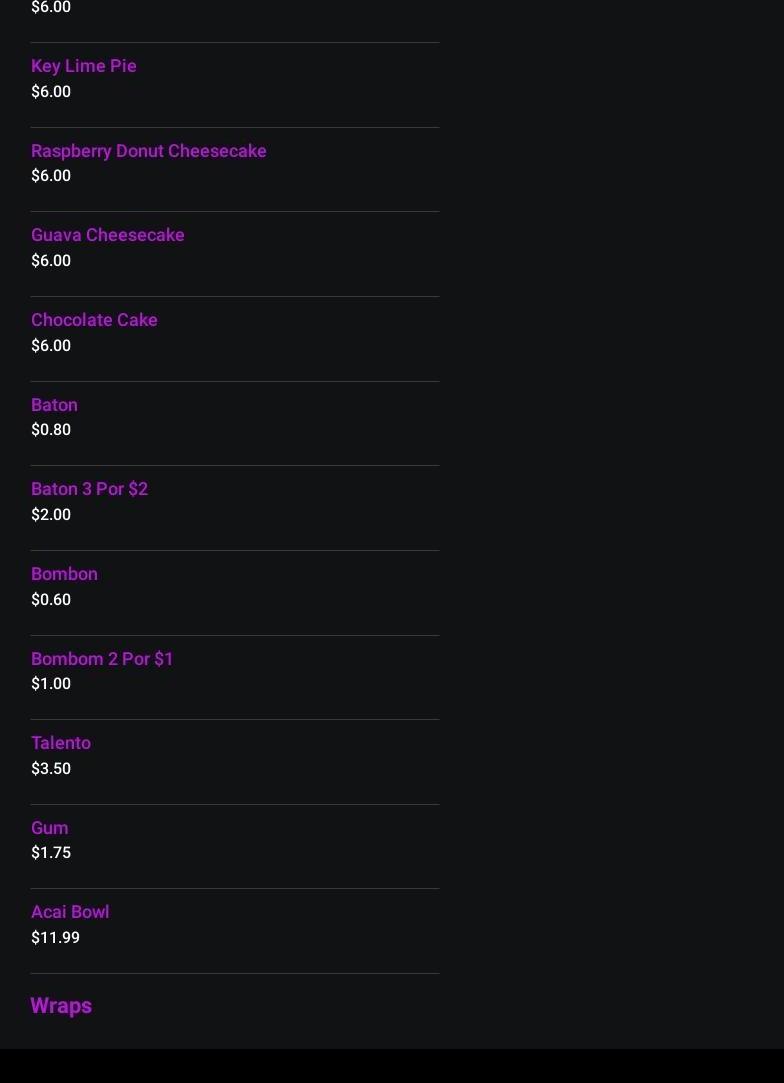Choose the Chocolate Cake item
The height and width of the screenshot is (1083, 784).
coord(94,320)
